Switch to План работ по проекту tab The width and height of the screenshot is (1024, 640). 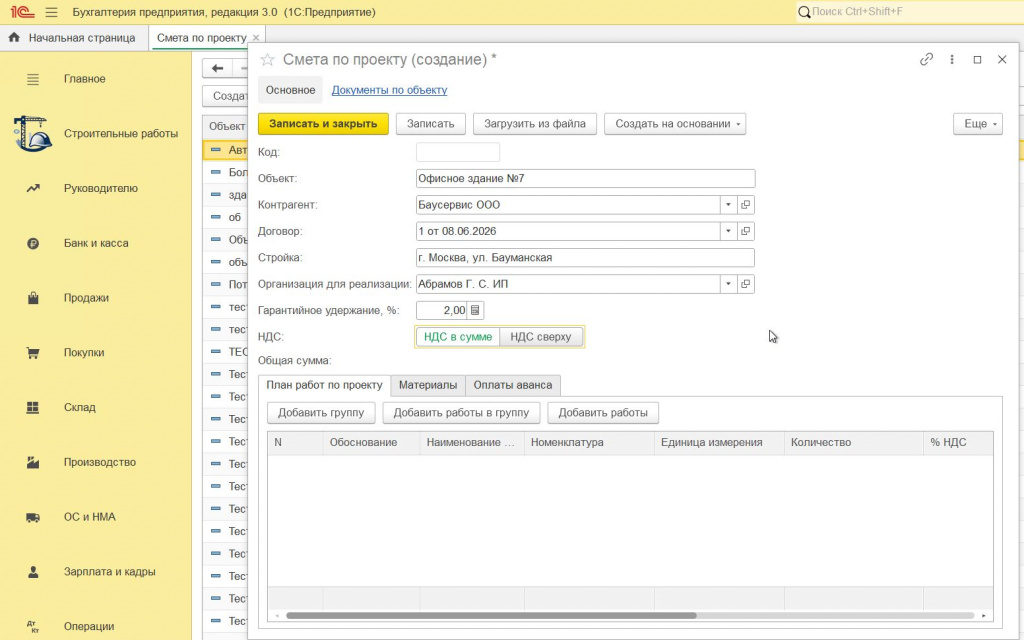click(324, 385)
